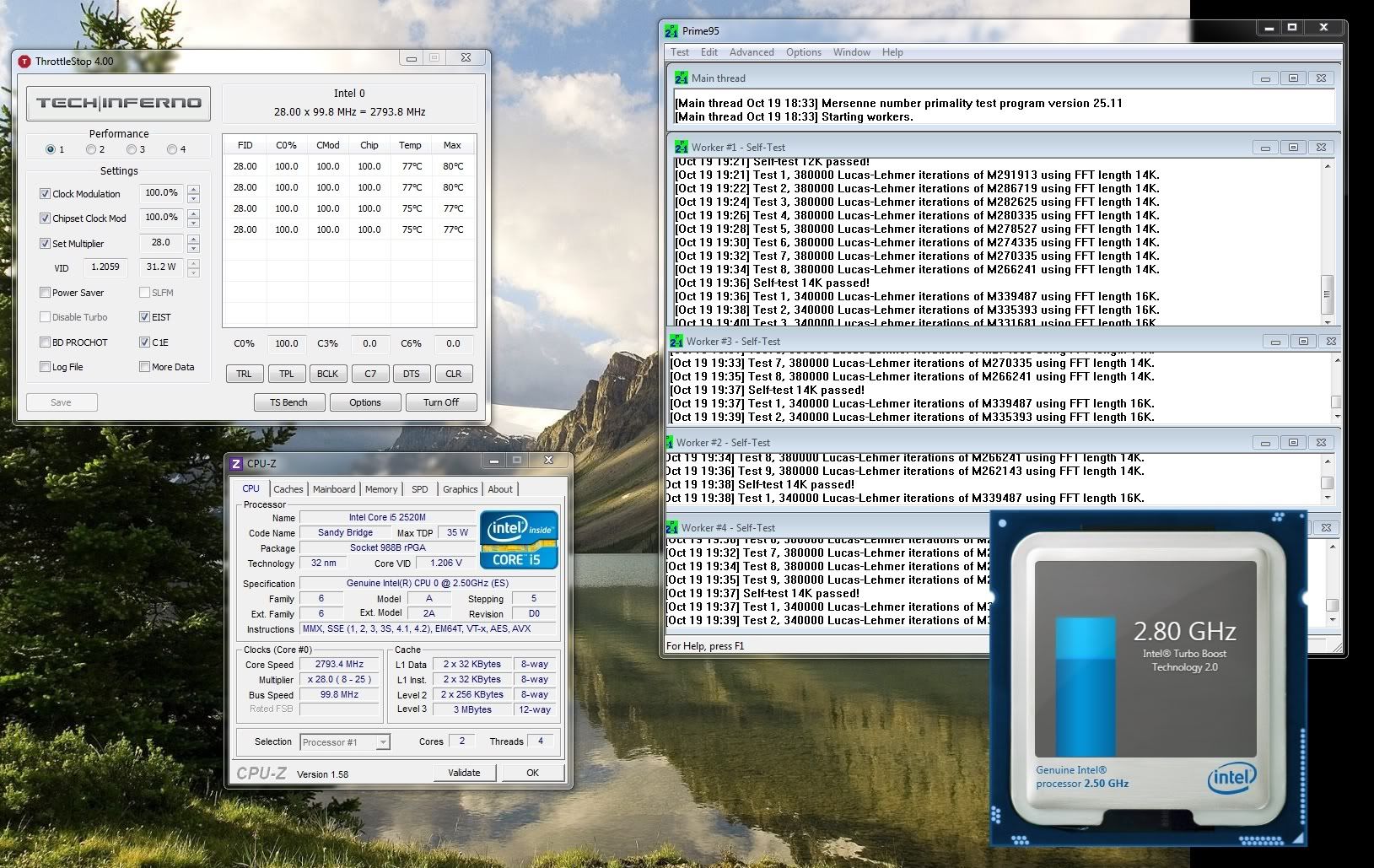Screen dimensions: 1374x868
Task: Restore the Main thread child window
Action: [x=1293, y=78]
